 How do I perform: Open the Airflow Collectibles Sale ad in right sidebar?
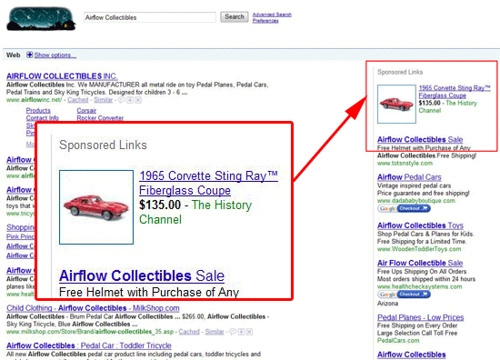[420, 139]
